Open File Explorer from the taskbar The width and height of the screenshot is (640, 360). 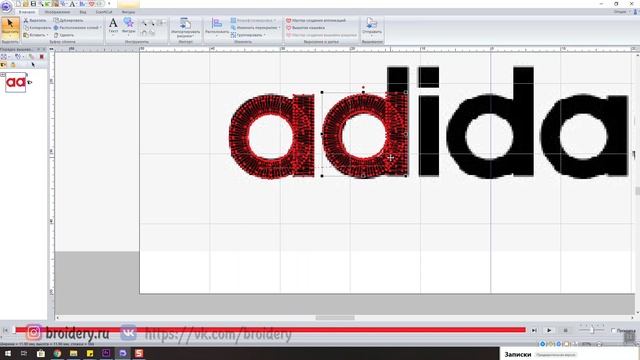point(73,353)
